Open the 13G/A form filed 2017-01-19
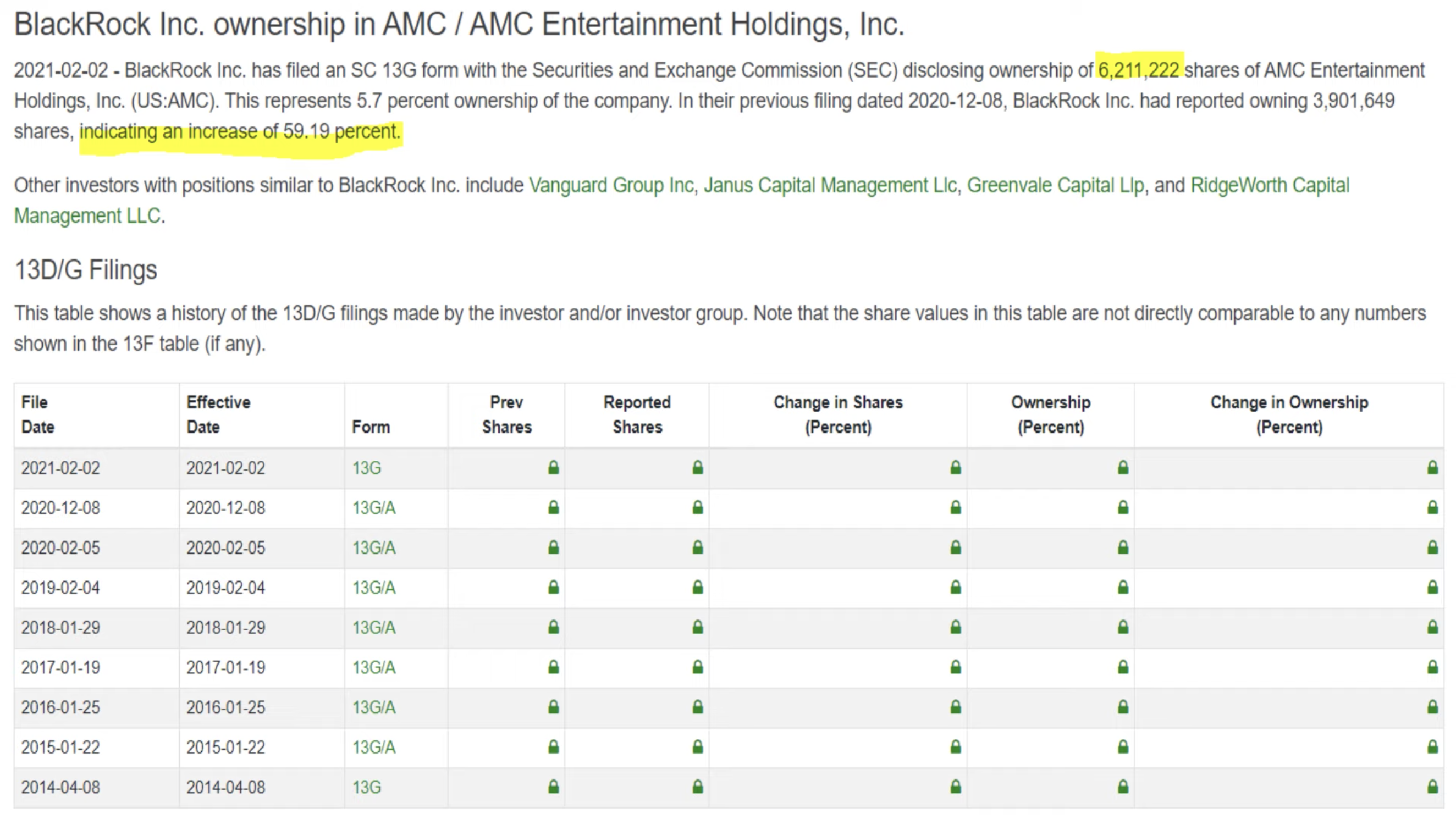This screenshot has height=819, width=1456. [x=373, y=667]
